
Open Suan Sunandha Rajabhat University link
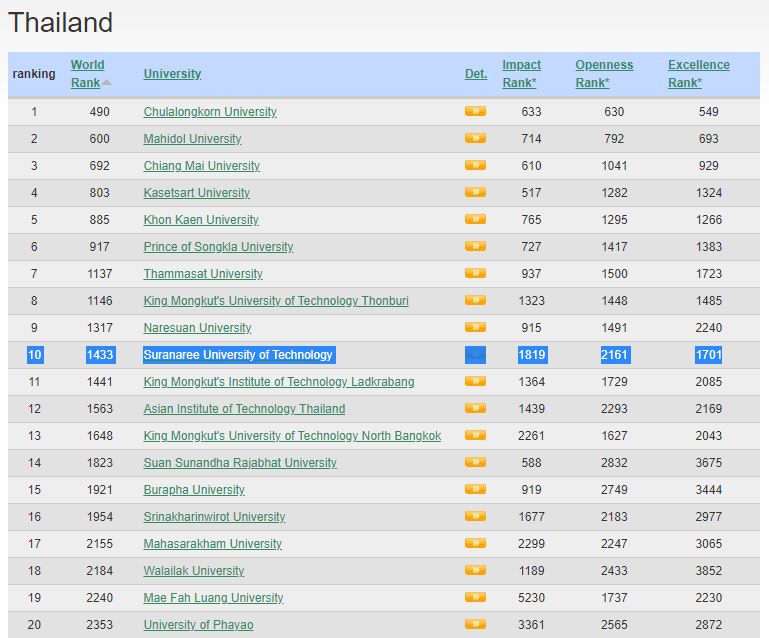click(240, 462)
